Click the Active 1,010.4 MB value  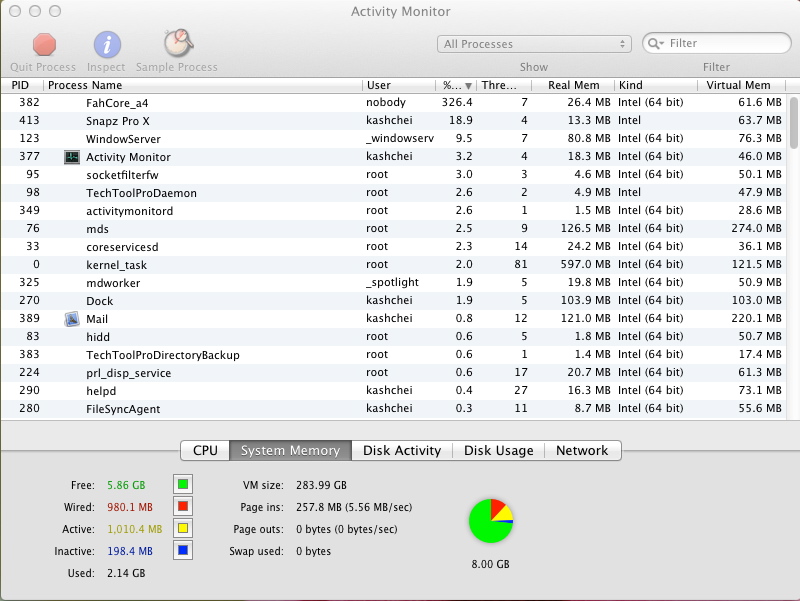pyautogui.click(x=135, y=529)
